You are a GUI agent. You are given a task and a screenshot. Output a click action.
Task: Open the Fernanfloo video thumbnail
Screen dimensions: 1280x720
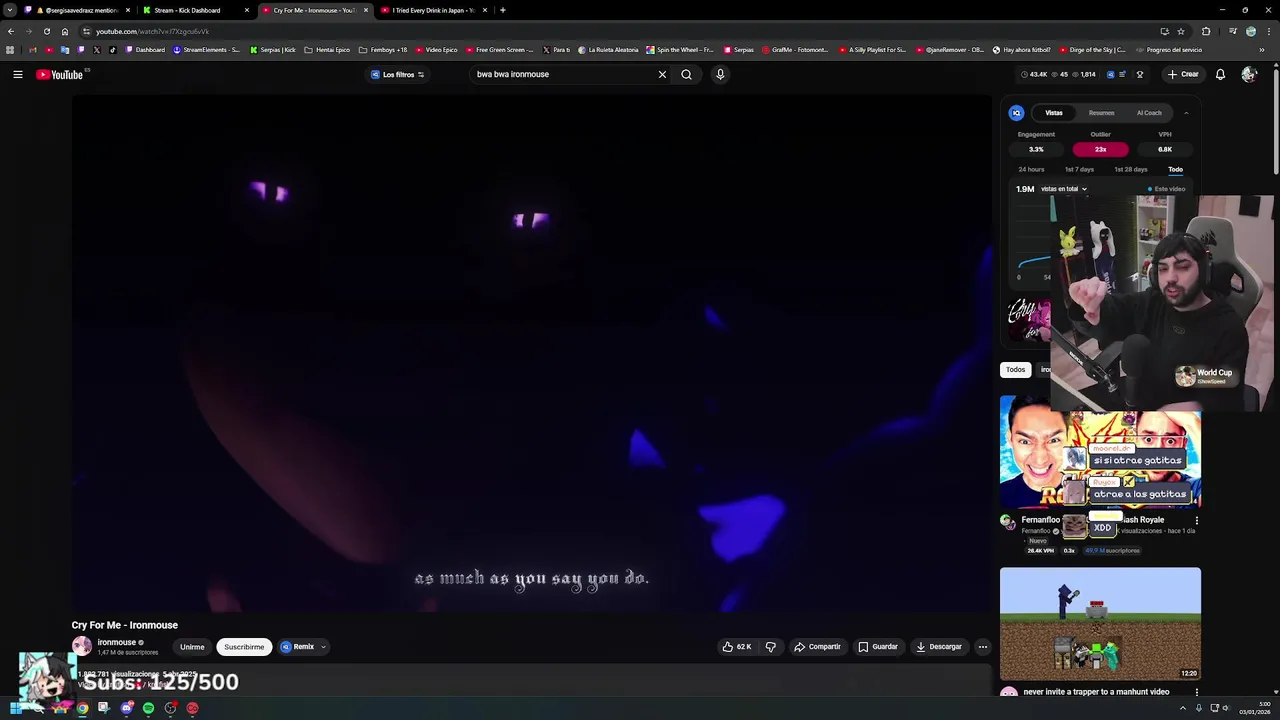click(1100, 452)
